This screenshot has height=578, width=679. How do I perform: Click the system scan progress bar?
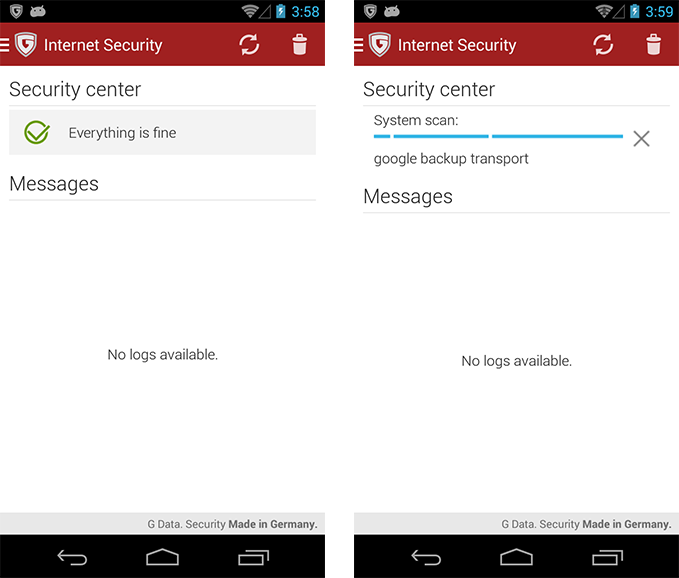tap(498, 136)
